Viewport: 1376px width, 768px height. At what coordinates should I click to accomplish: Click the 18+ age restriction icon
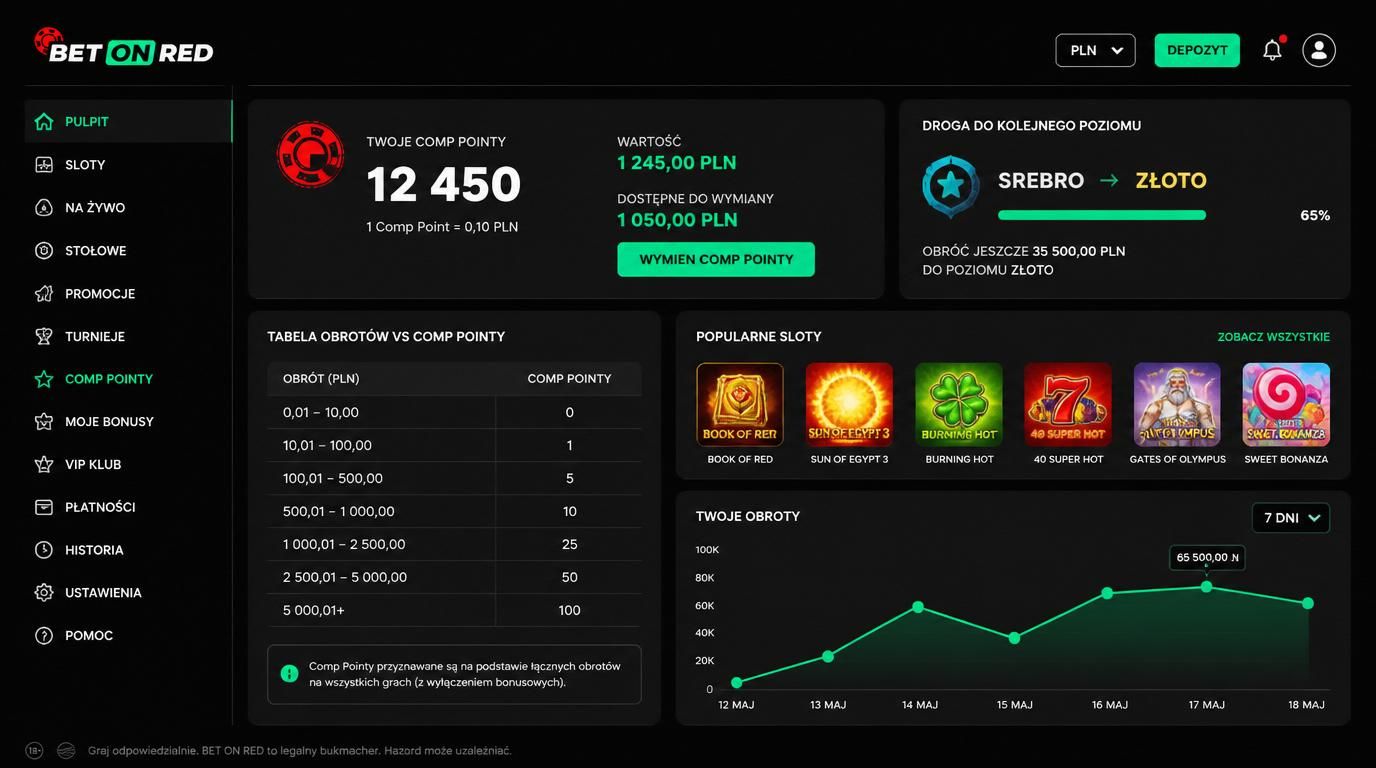[x=35, y=750]
